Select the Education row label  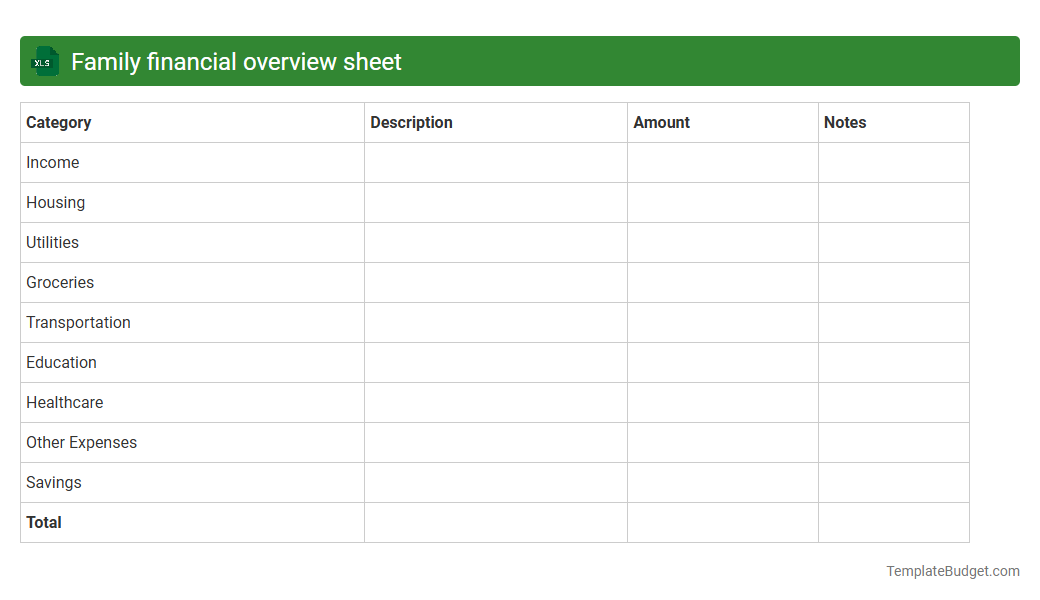pyautogui.click(x=61, y=362)
